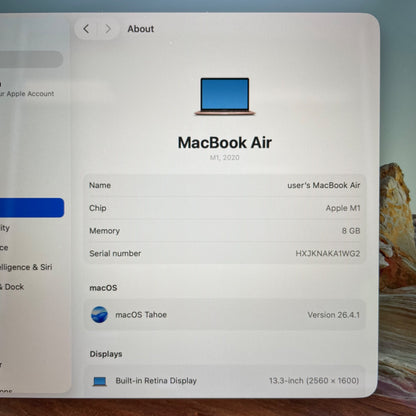Click the sidebar search field

[32, 59]
